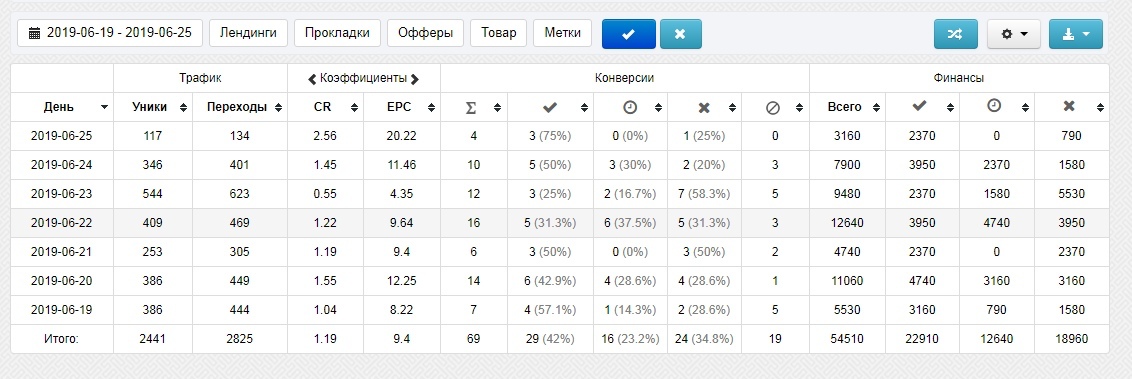Open the День column dropdown

pyautogui.click(x=104, y=107)
